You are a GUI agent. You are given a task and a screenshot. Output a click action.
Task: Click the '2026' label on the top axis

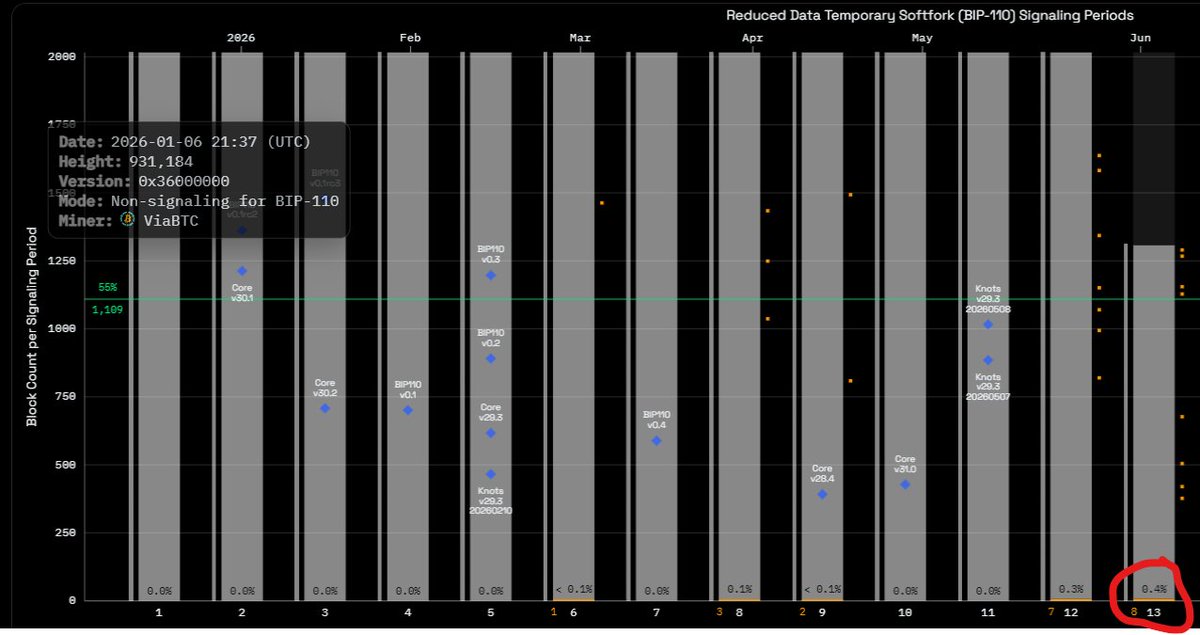(241, 38)
